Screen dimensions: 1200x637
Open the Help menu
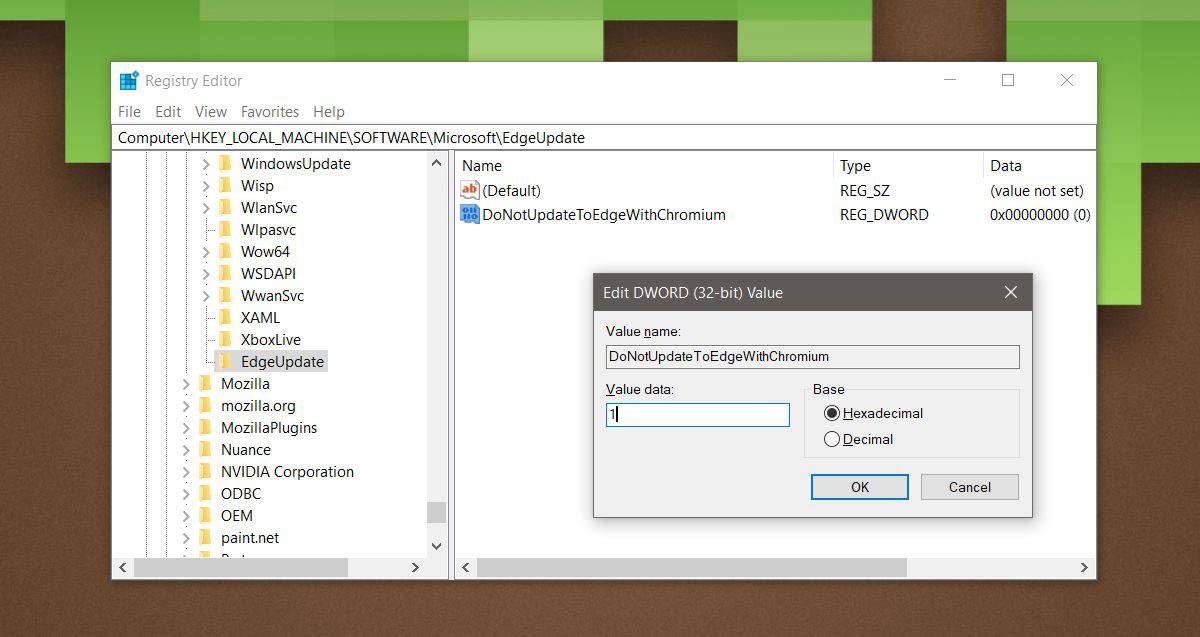point(329,112)
